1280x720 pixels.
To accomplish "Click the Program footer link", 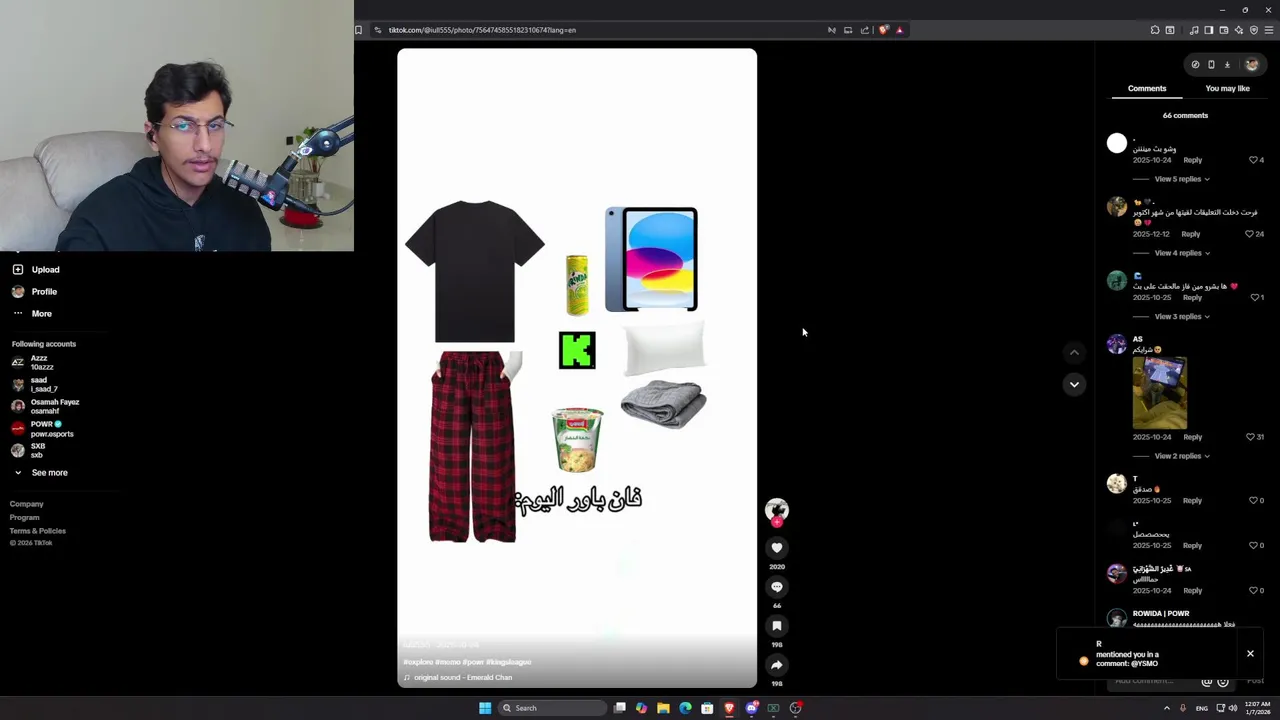I will (x=25, y=518).
